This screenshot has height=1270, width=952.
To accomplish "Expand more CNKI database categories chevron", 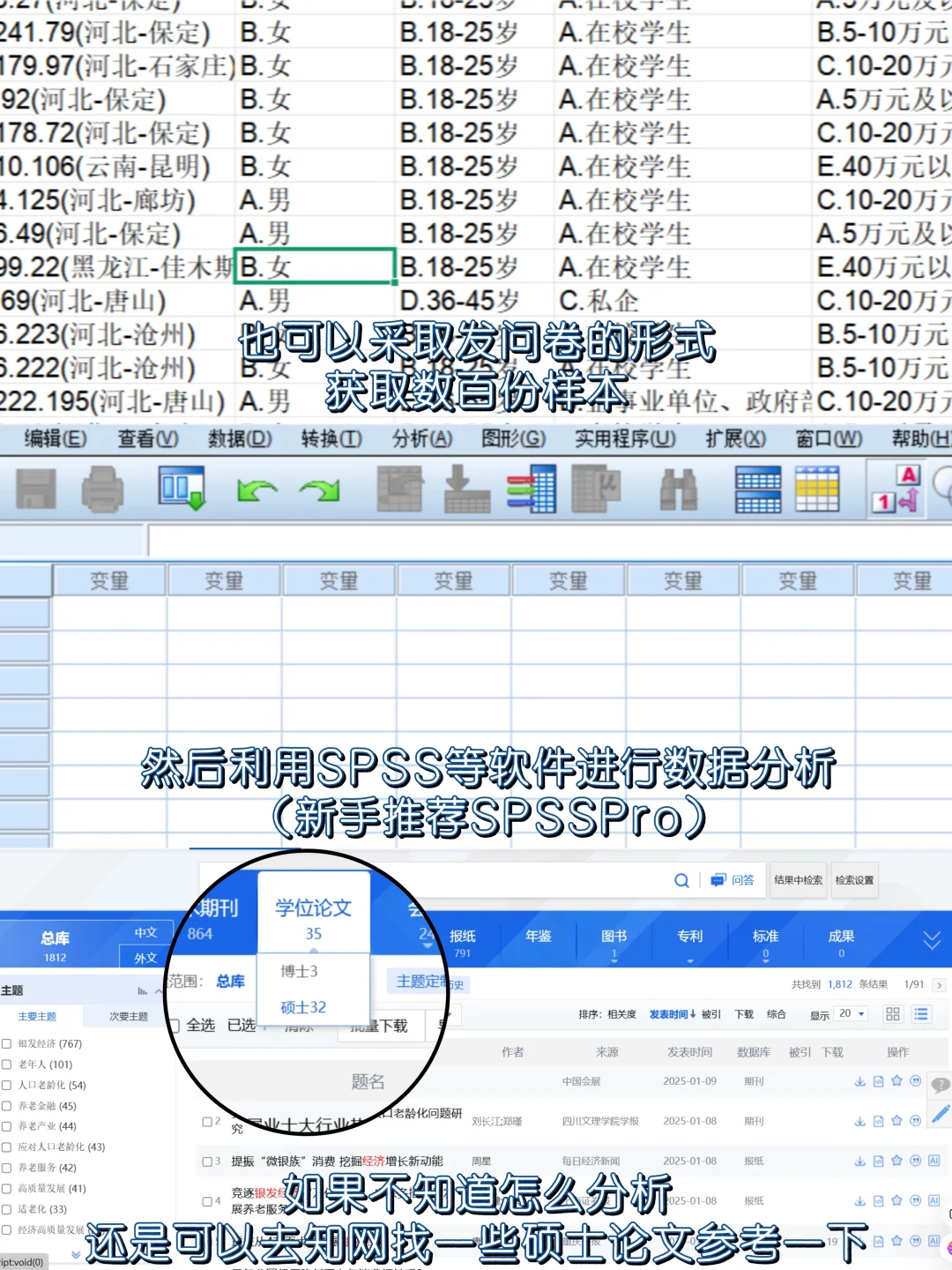I will point(932,941).
